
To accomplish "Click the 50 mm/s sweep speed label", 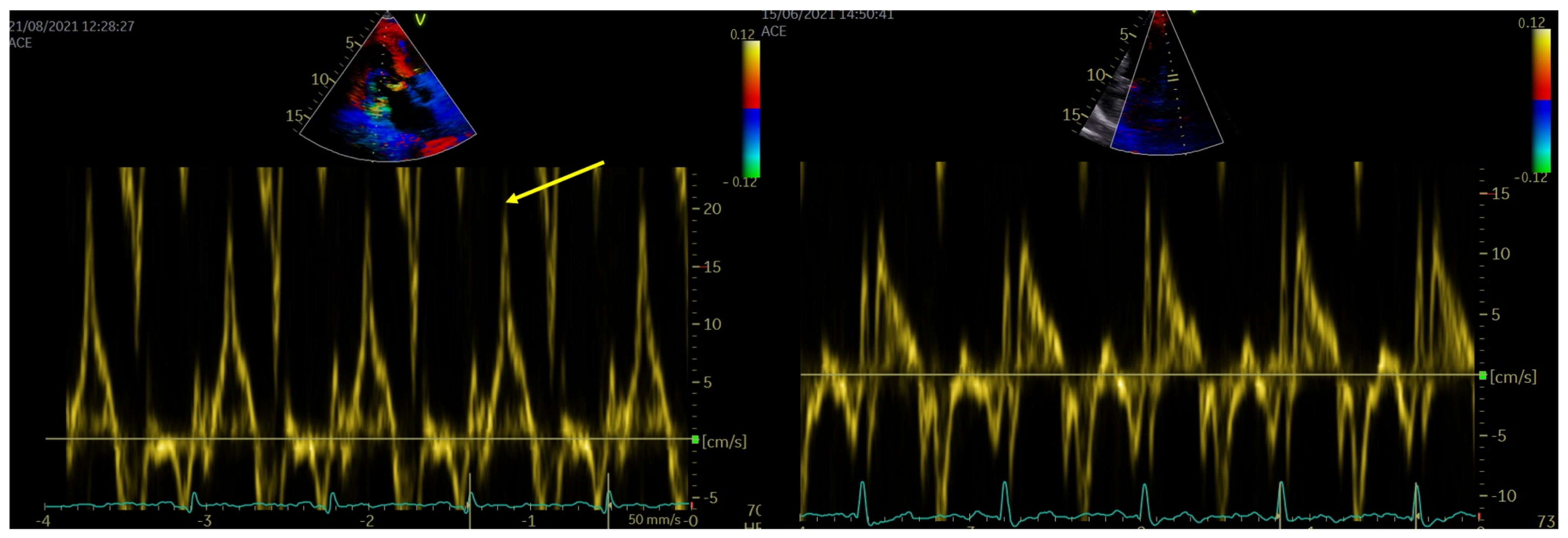I will click(x=654, y=520).
